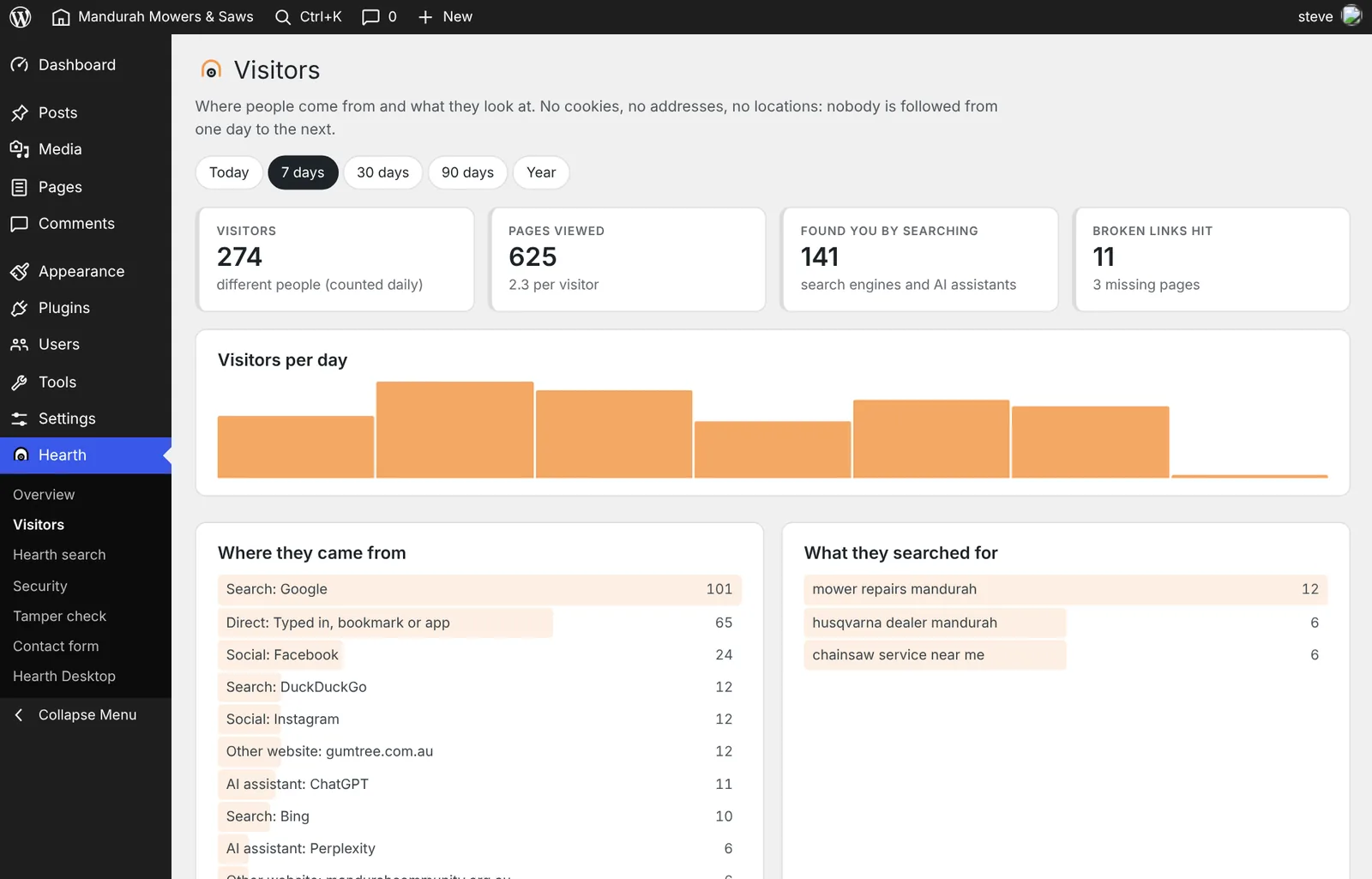This screenshot has width=1372, height=879.
Task: Open the site home icon
Action: (x=61, y=16)
